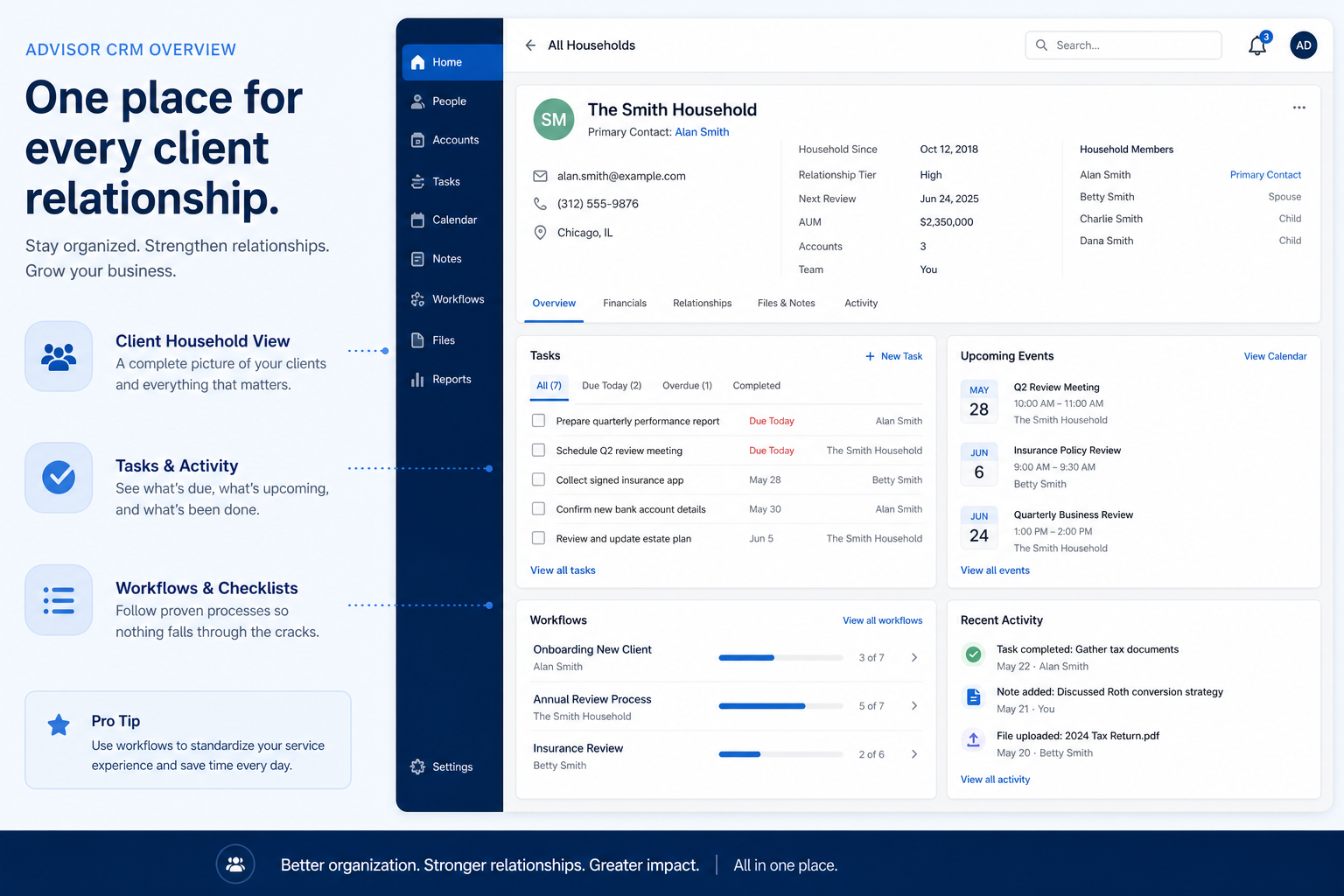Click the note-added document icon
Screen dimensions: 1344x896
click(973, 697)
